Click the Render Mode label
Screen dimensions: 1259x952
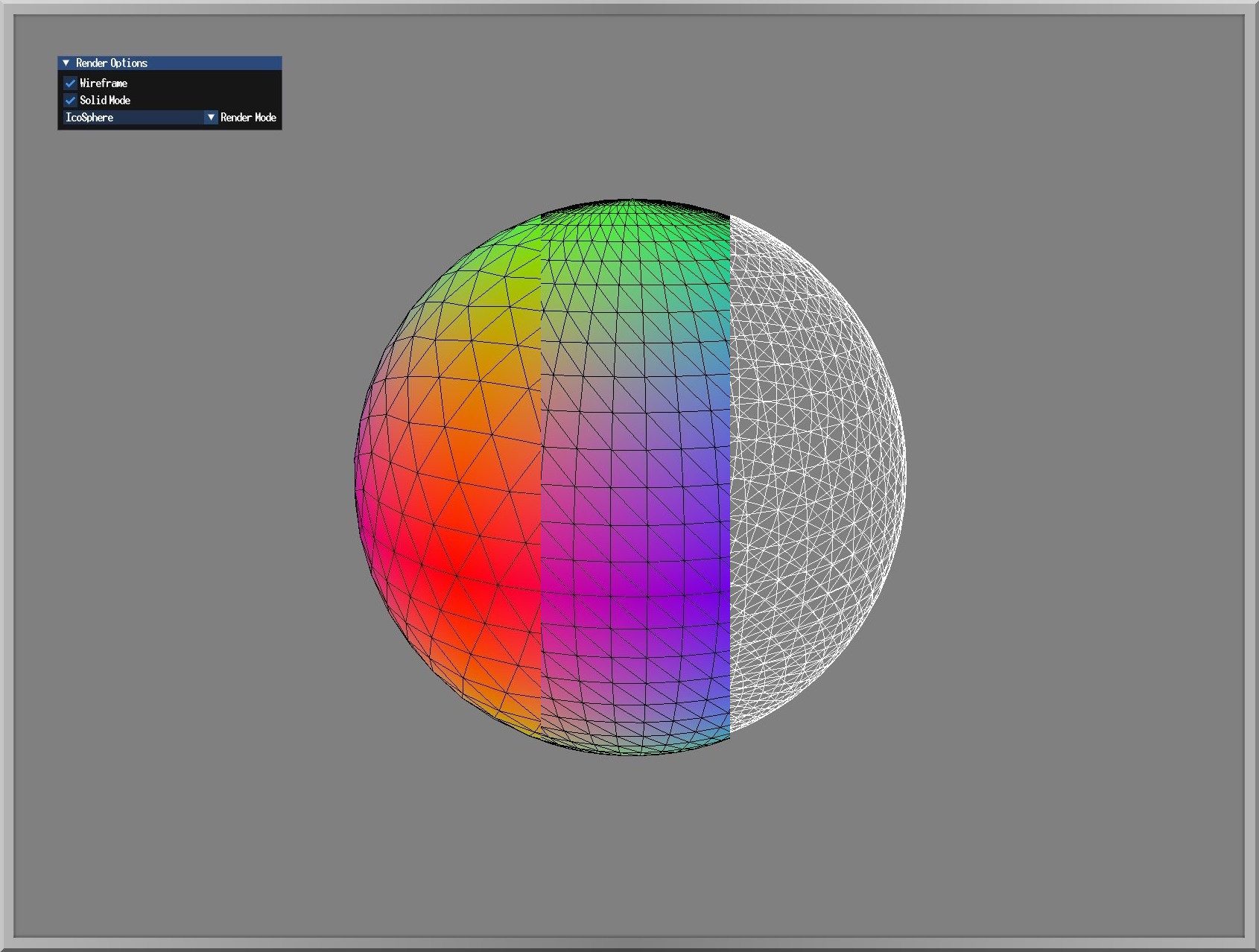pyautogui.click(x=248, y=118)
